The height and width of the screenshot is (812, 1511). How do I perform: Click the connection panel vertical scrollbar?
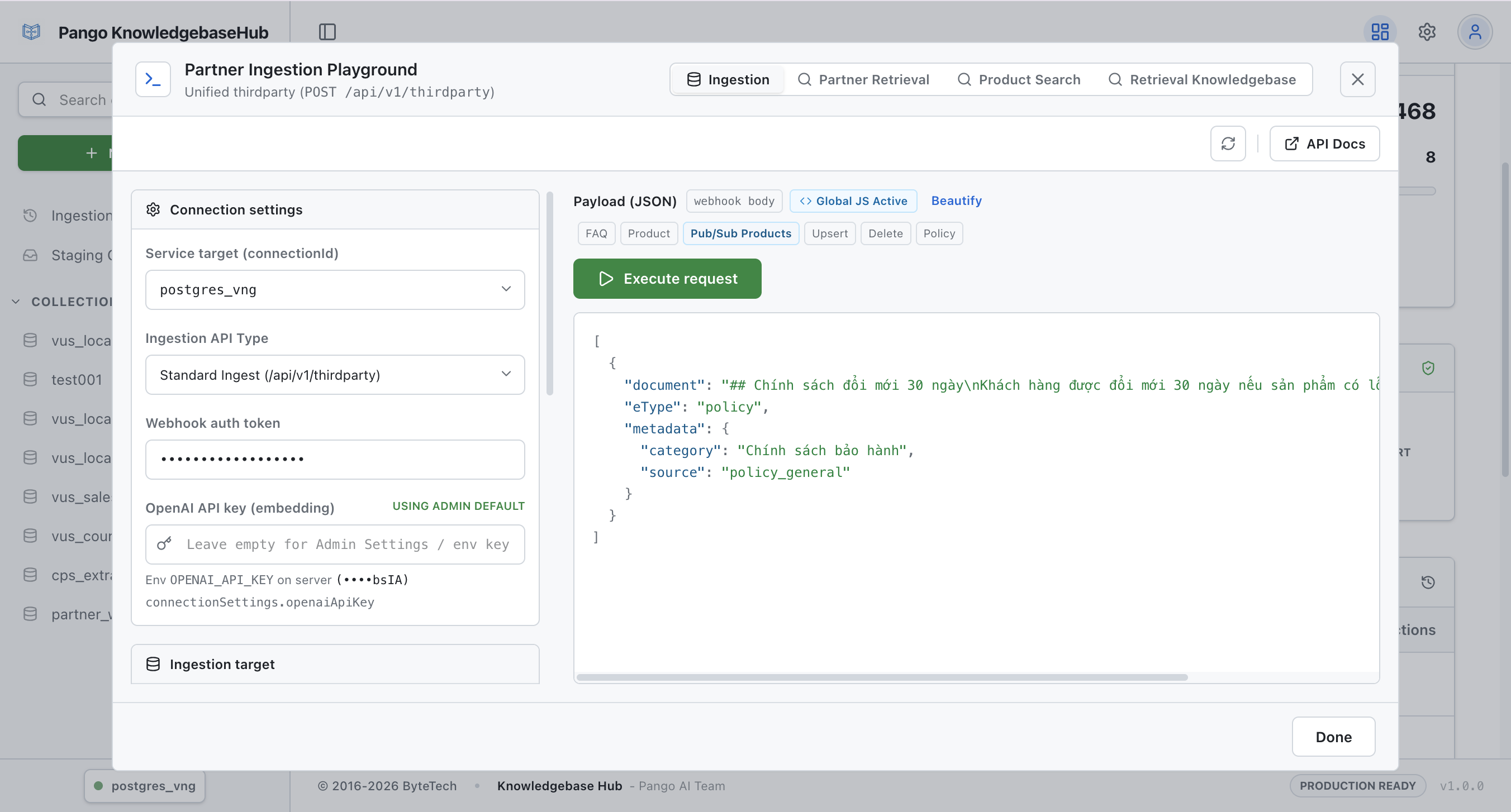(550, 293)
